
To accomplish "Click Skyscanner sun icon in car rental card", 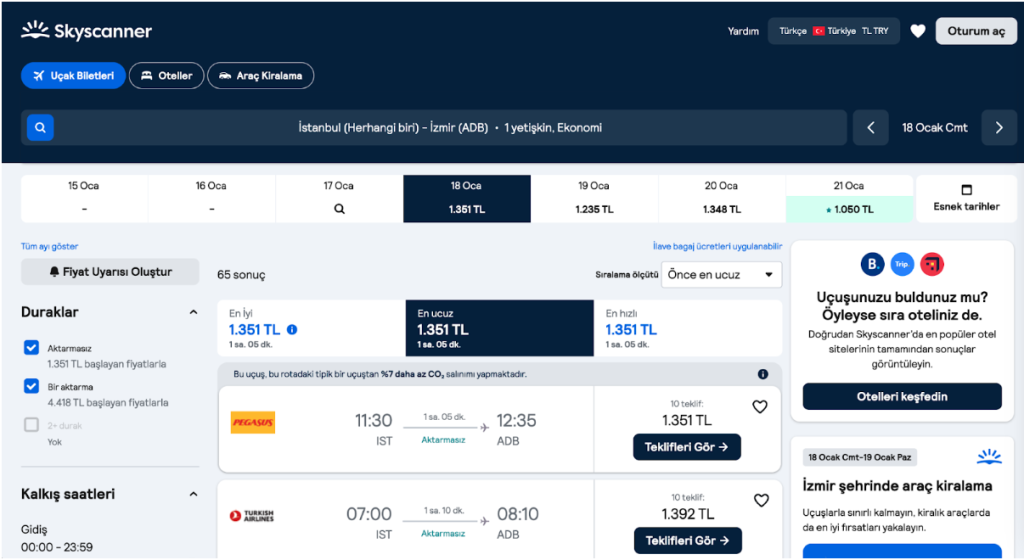I will coord(989,456).
